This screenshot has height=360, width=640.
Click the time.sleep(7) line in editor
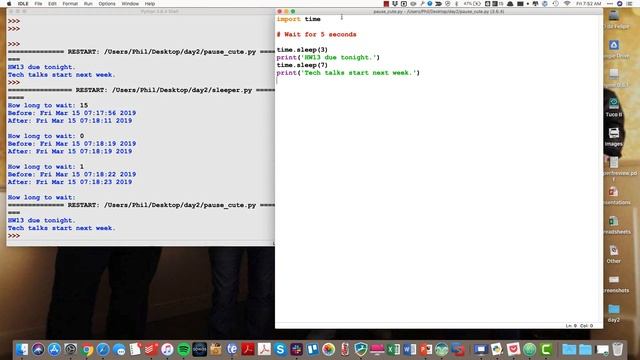[x=302, y=65]
